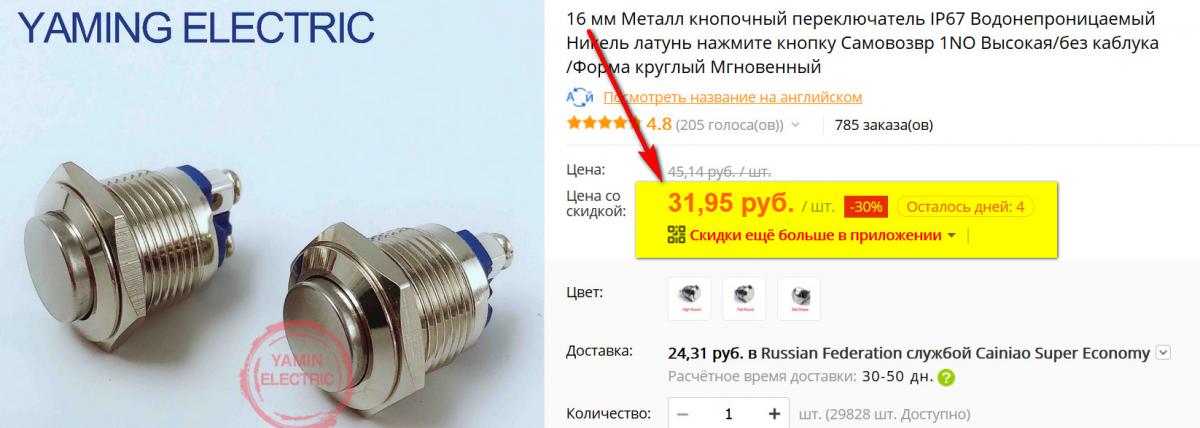Viewport: 1200px width, 428px height.
Task: Click the five-star rating icons
Action: coord(604,124)
